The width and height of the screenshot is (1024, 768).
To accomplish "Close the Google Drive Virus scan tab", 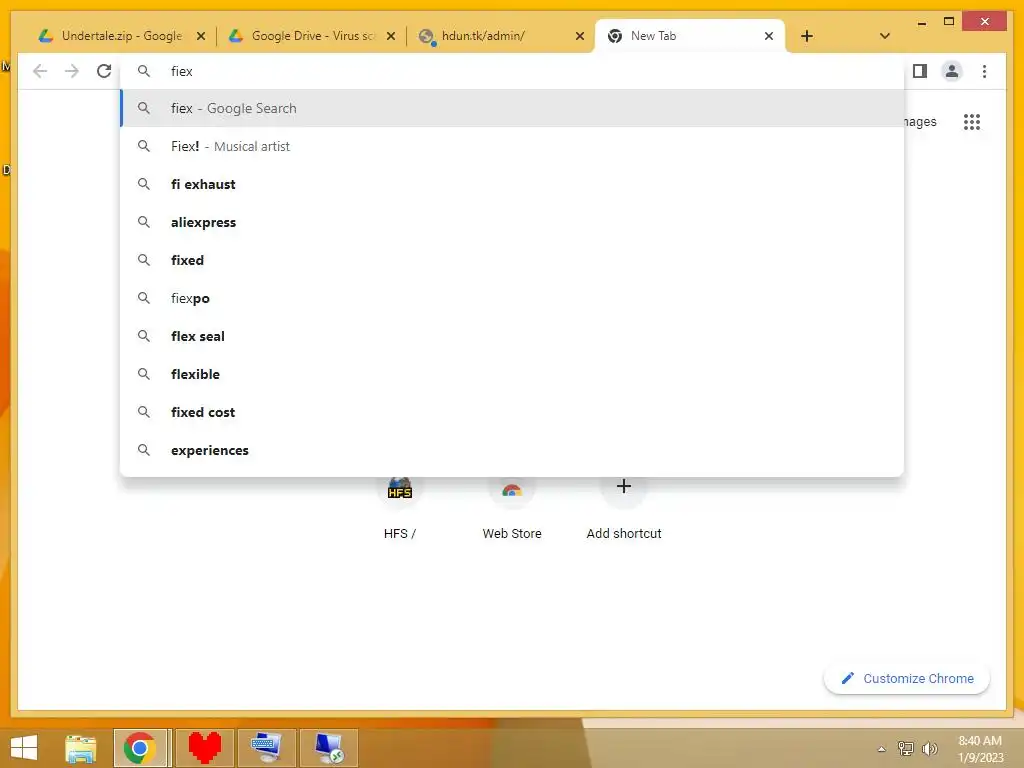I will coord(391,36).
